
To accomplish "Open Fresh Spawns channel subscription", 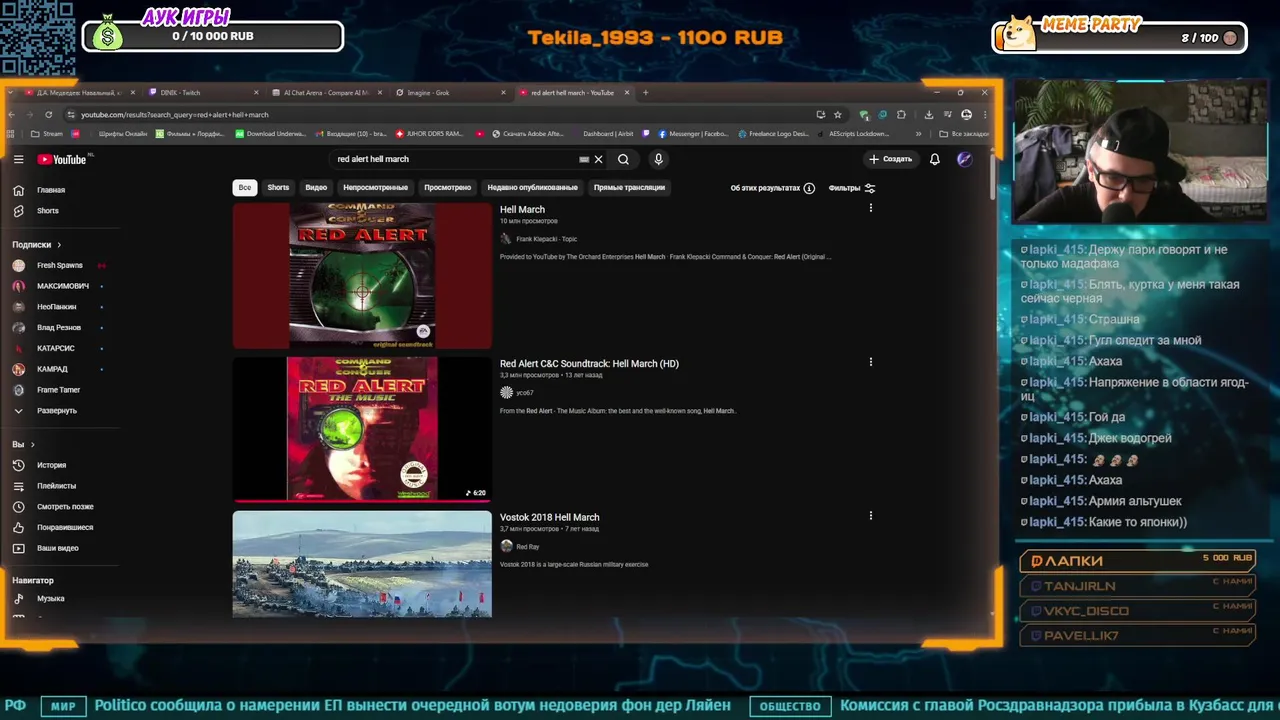I will [x=58, y=265].
